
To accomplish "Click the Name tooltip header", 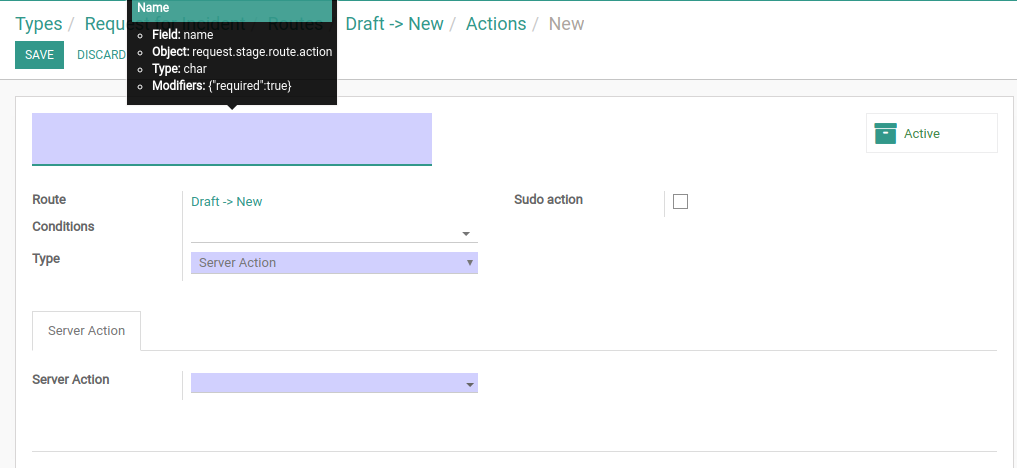I will point(232,10).
